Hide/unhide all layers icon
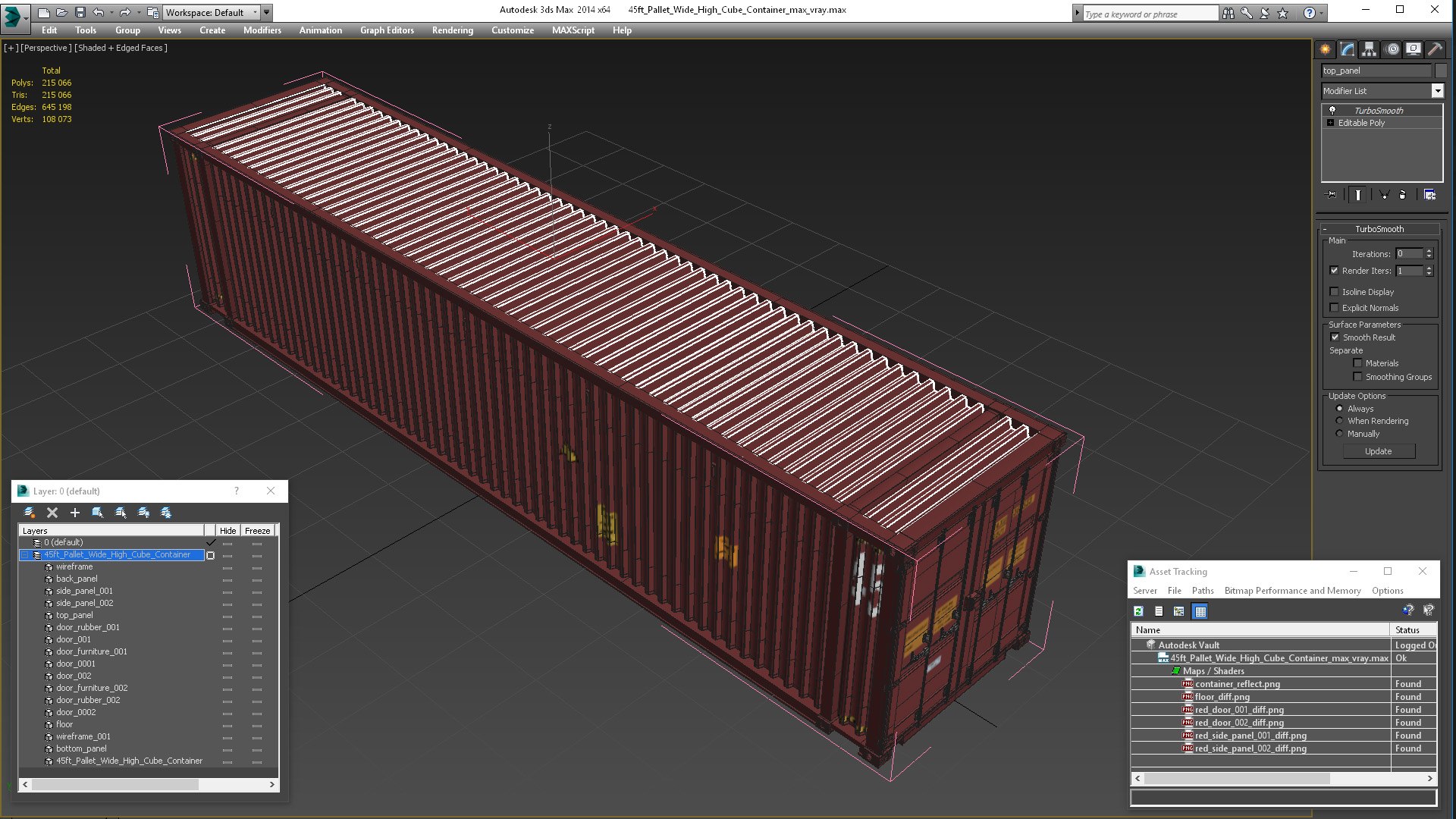The width and height of the screenshot is (1456, 819). click(x=143, y=513)
